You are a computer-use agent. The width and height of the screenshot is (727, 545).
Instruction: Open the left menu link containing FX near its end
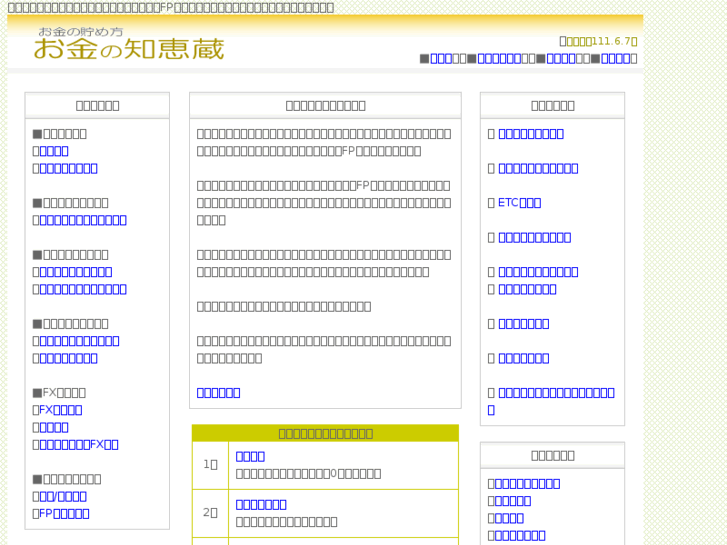click(79, 444)
